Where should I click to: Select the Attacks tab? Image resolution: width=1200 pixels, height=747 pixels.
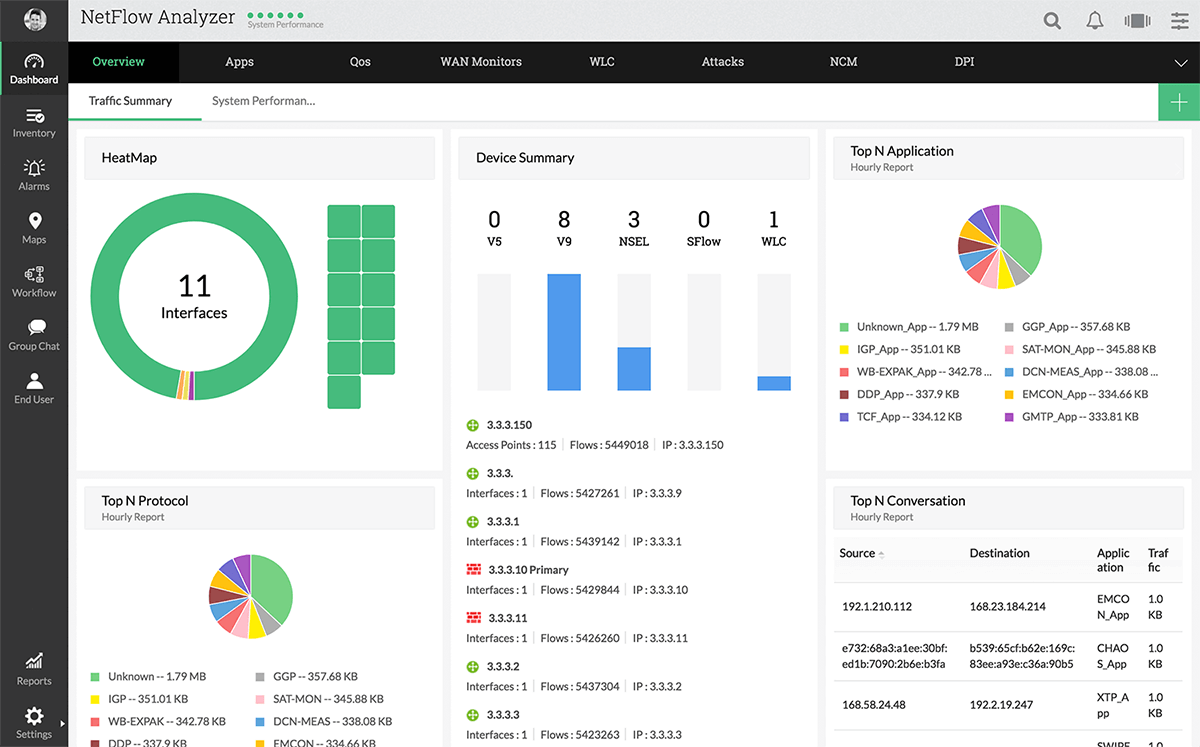click(x=722, y=62)
